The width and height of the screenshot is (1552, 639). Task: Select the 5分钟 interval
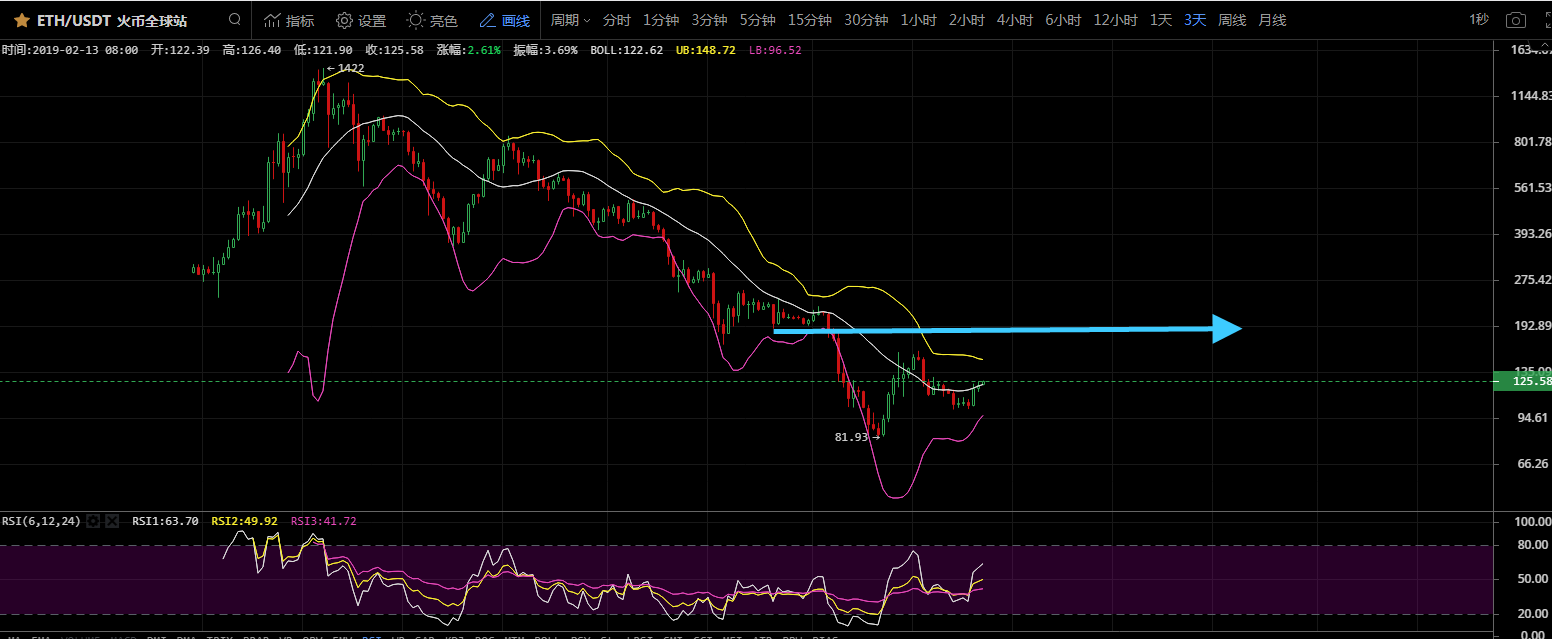757,20
